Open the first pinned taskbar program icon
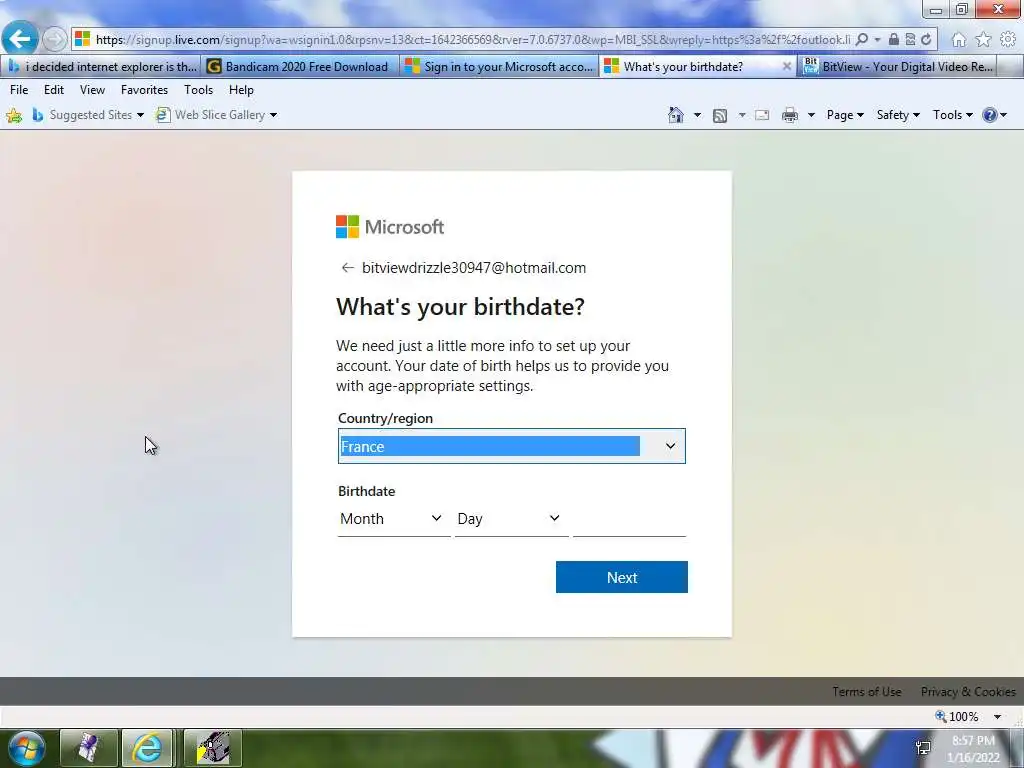The height and width of the screenshot is (768, 1024). pyautogui.click(x=89, y=748)
